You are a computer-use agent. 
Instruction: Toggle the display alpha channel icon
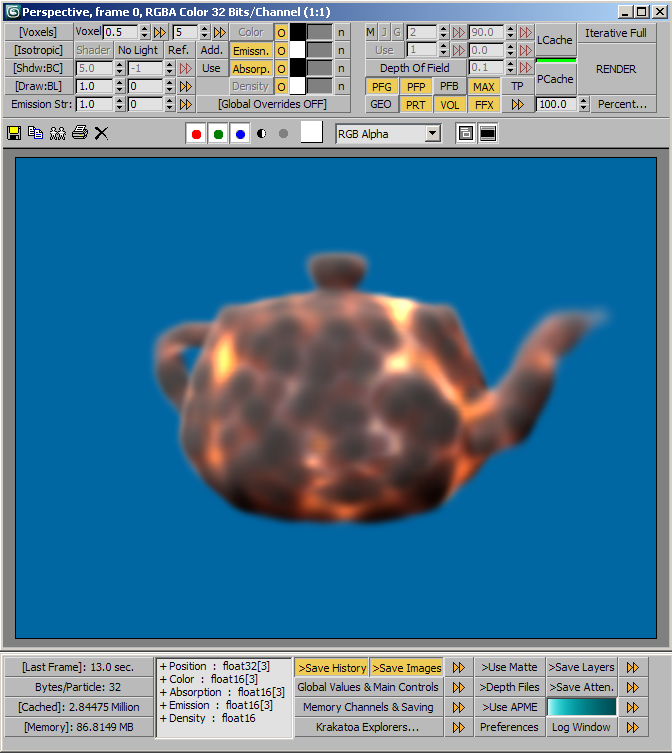(x=262, y=134)
